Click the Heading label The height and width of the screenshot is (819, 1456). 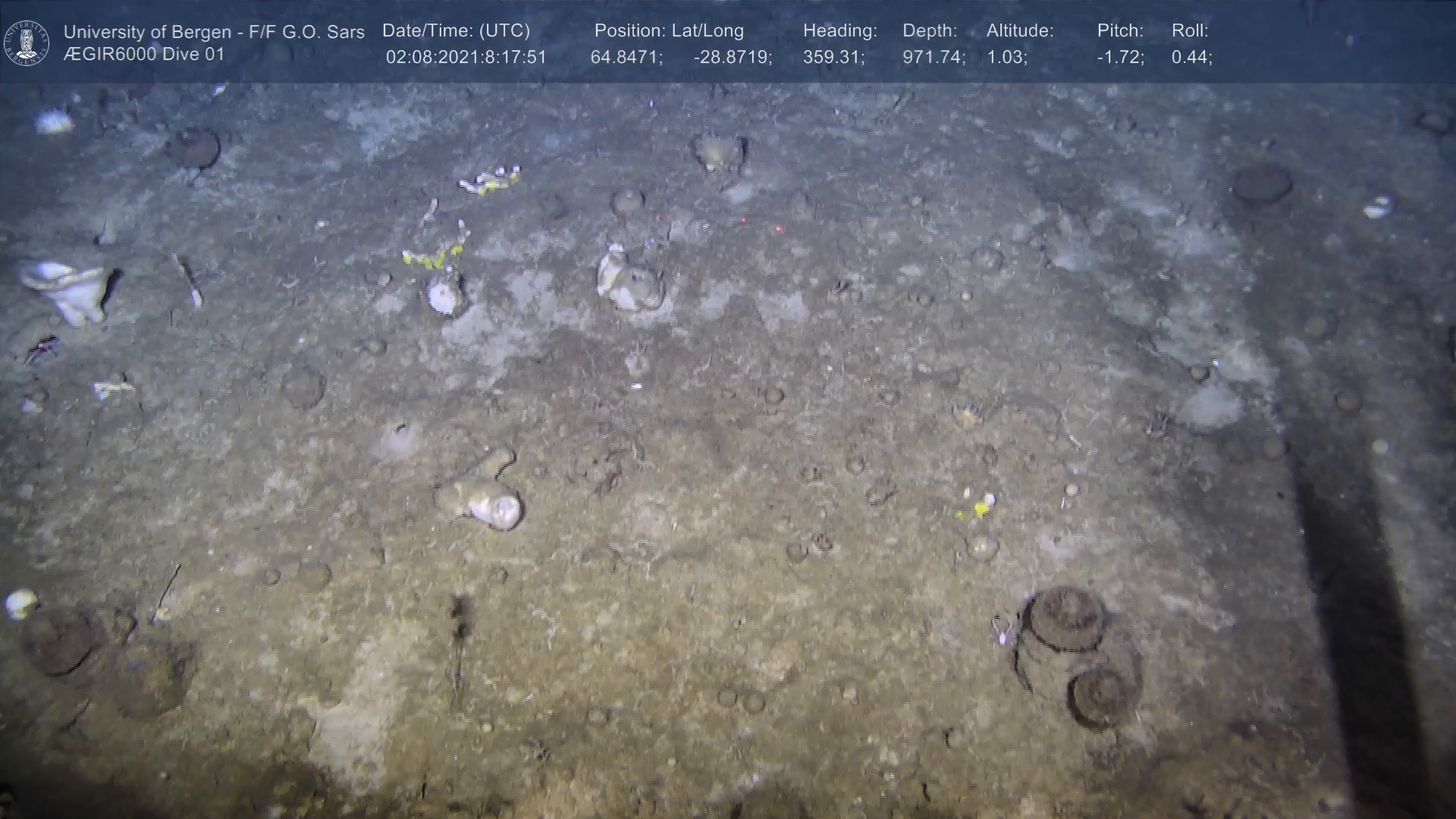(x=839, y=31)
